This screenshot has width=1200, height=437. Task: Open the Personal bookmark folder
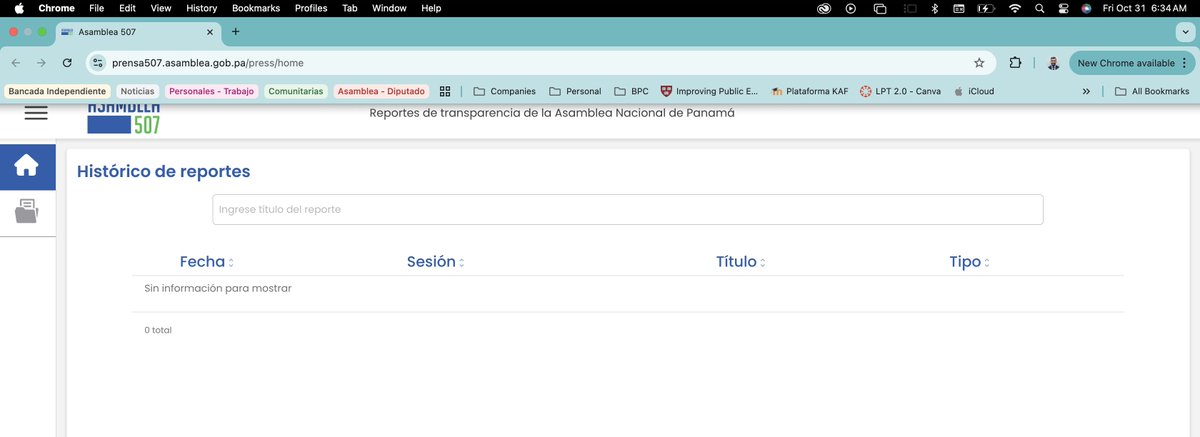[x=576, y=91]
